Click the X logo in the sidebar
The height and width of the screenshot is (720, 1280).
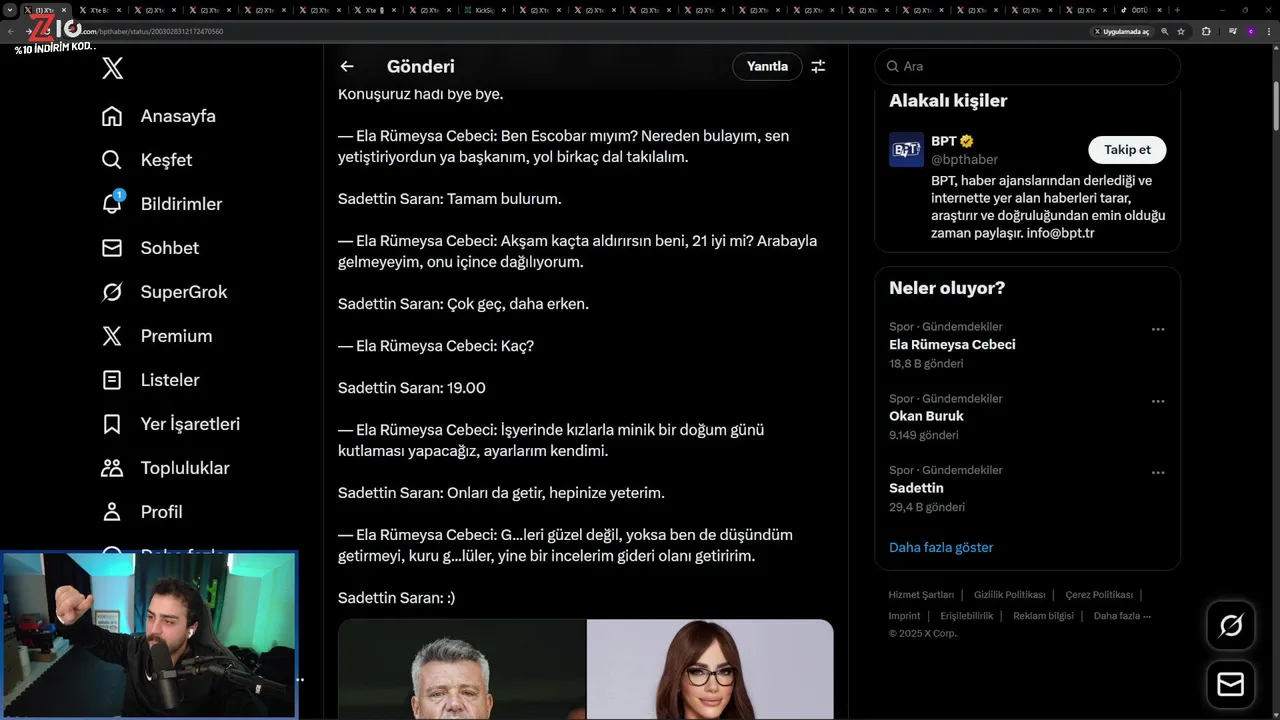tap(113, 68)
